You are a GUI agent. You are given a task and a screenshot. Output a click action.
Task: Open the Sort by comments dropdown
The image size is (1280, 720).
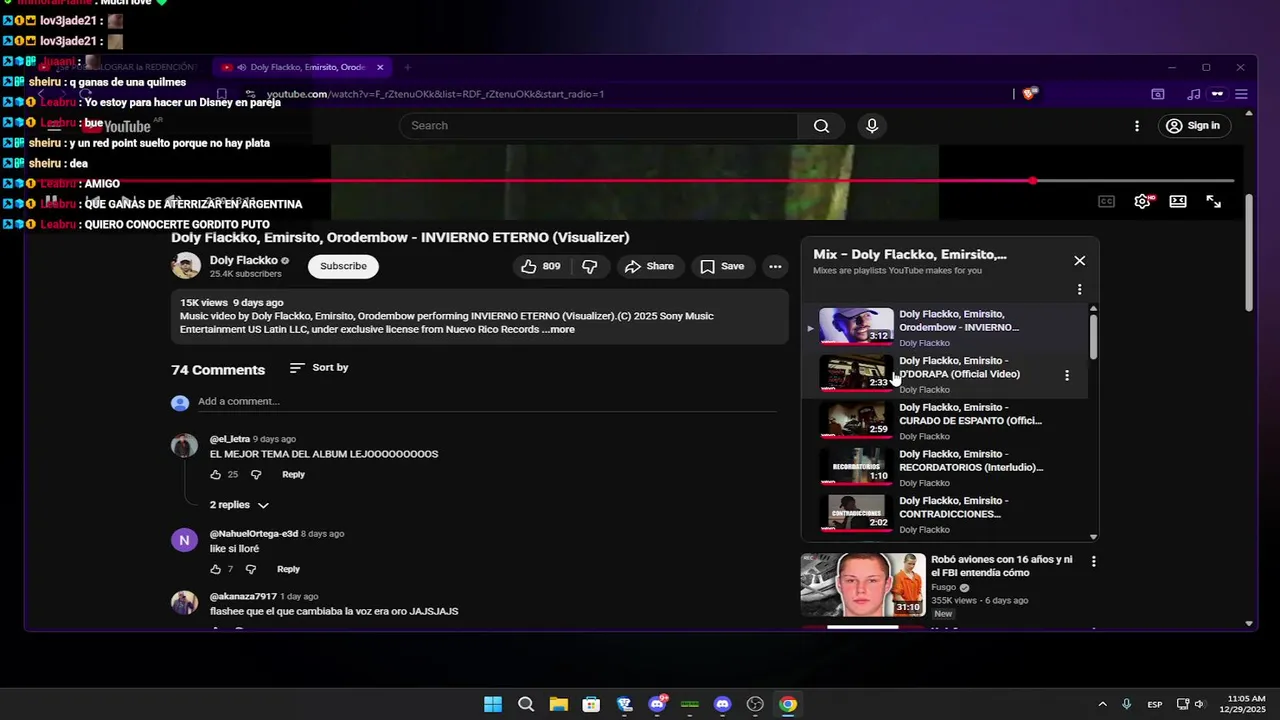[319, 368]
